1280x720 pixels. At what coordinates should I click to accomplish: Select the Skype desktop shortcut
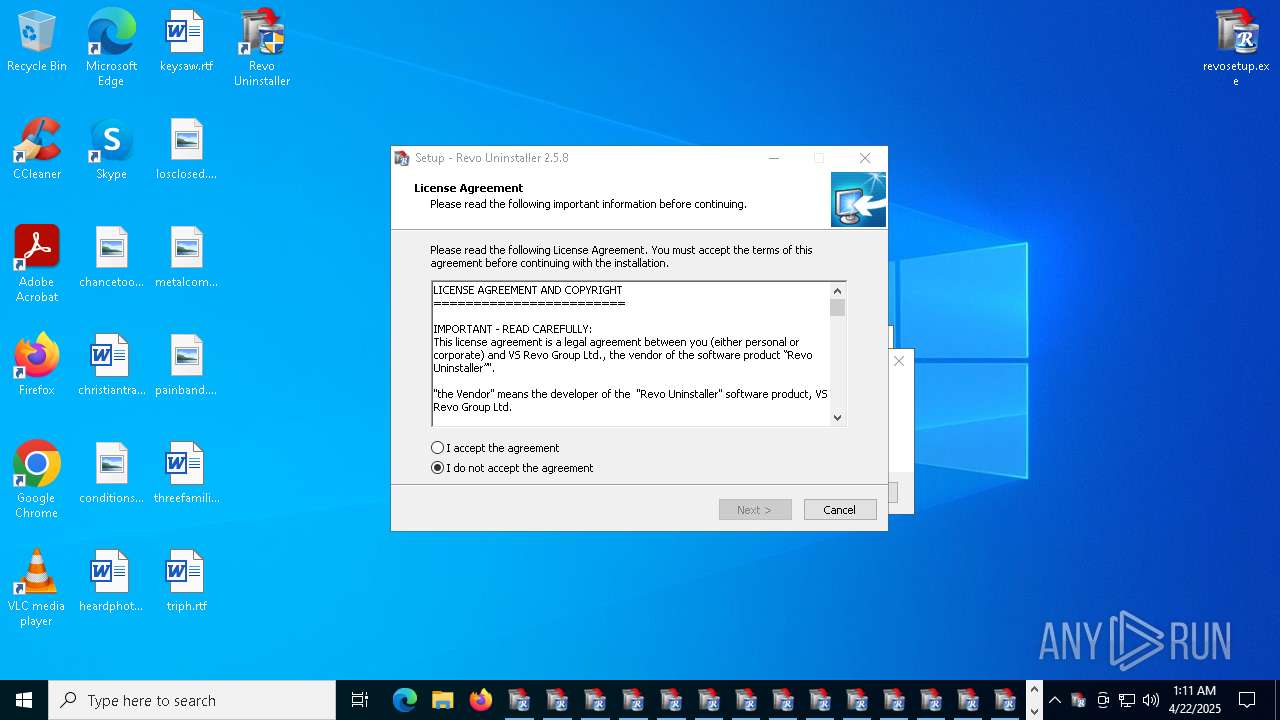111,150
